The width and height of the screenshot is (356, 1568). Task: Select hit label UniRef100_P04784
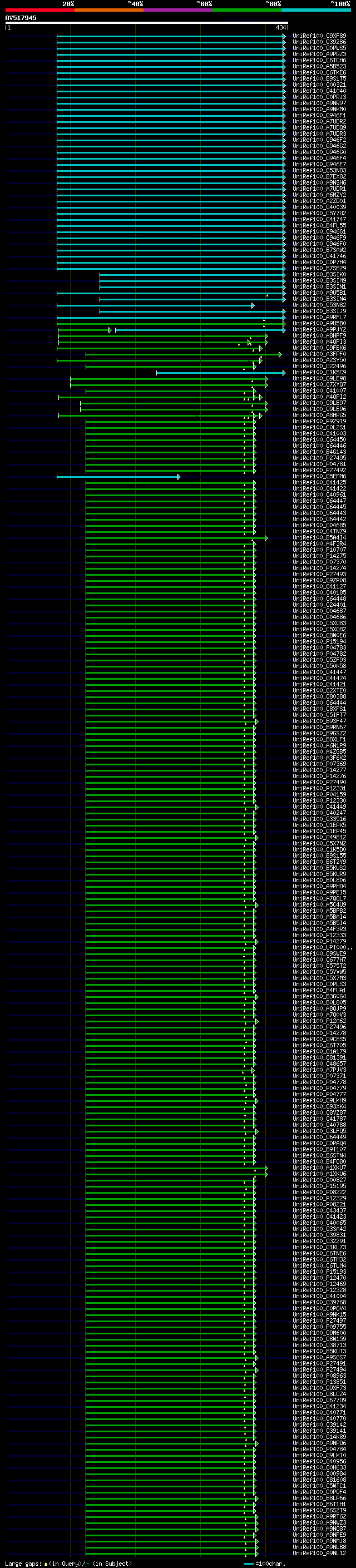coord(319,1450)
